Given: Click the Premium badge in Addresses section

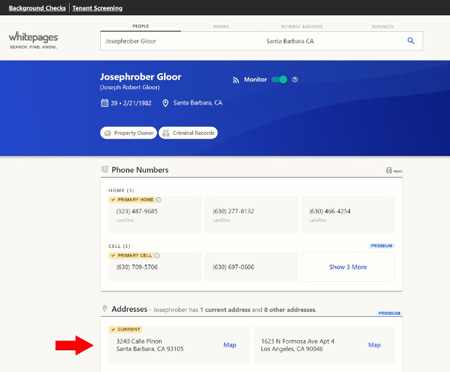Looking at the screenshot, I should tap(389, 313).
